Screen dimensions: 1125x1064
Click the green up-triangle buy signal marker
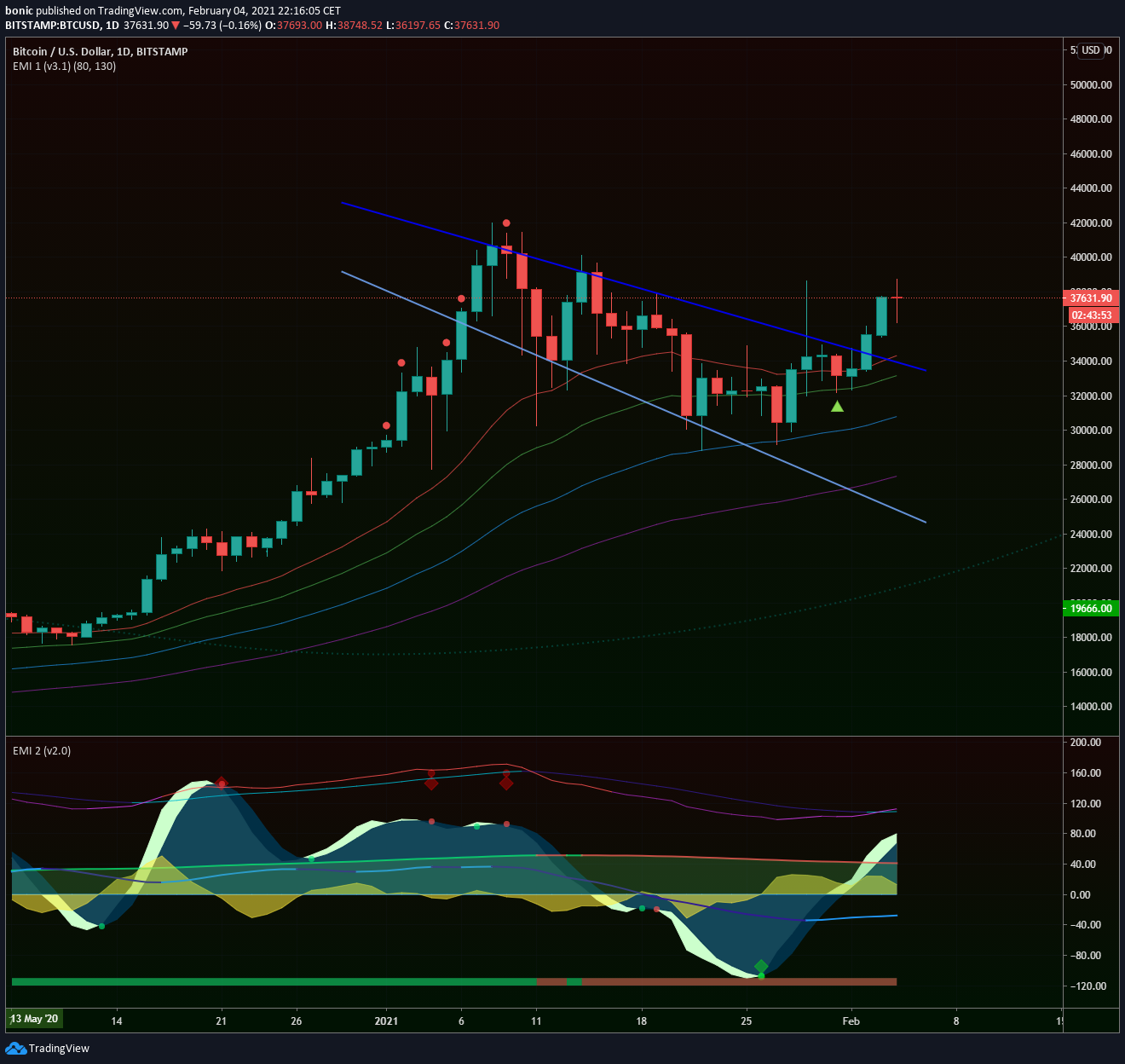coord(837,407)
